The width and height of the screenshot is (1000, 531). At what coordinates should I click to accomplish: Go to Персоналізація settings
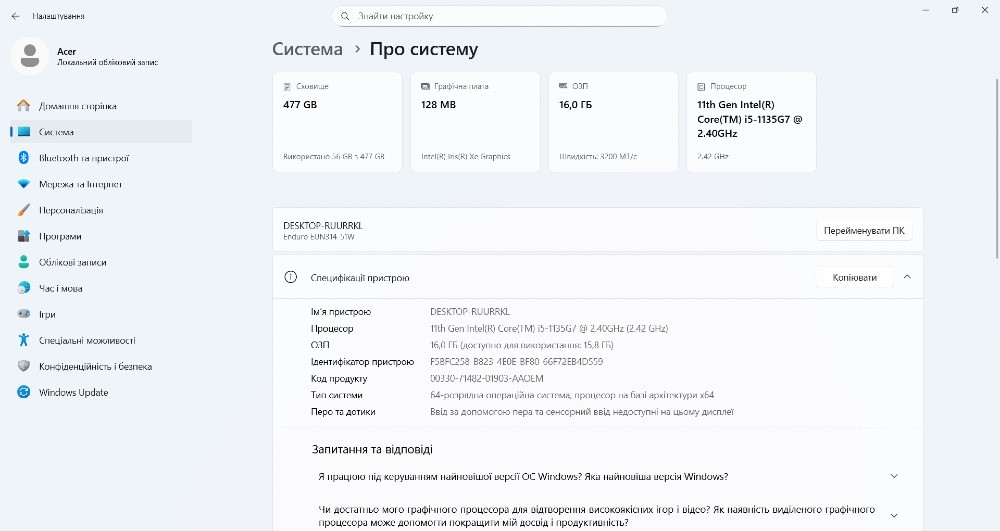point(101,210)
